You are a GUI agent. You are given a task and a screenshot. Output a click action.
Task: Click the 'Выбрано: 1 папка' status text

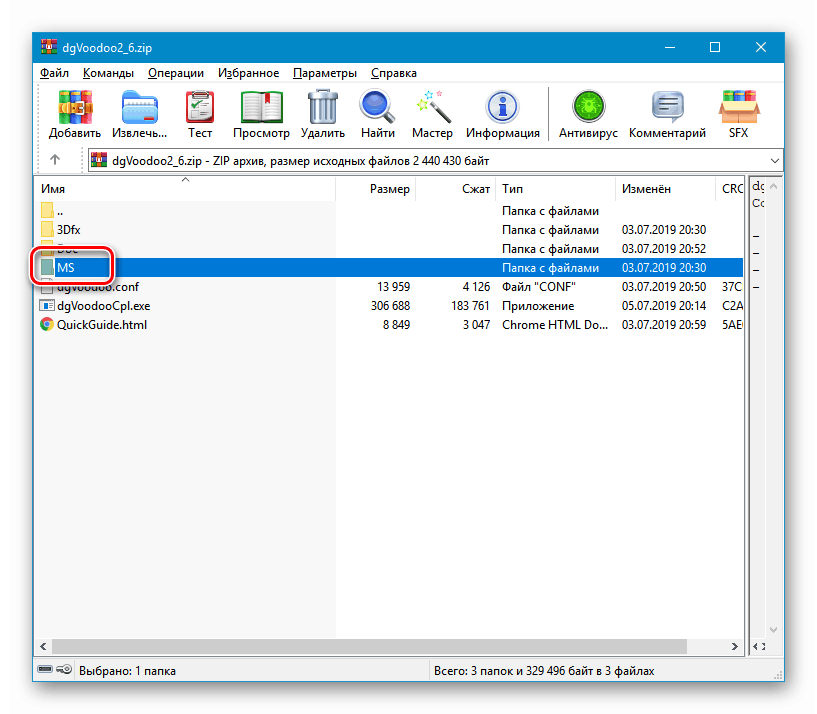click(x=127, y=671)
